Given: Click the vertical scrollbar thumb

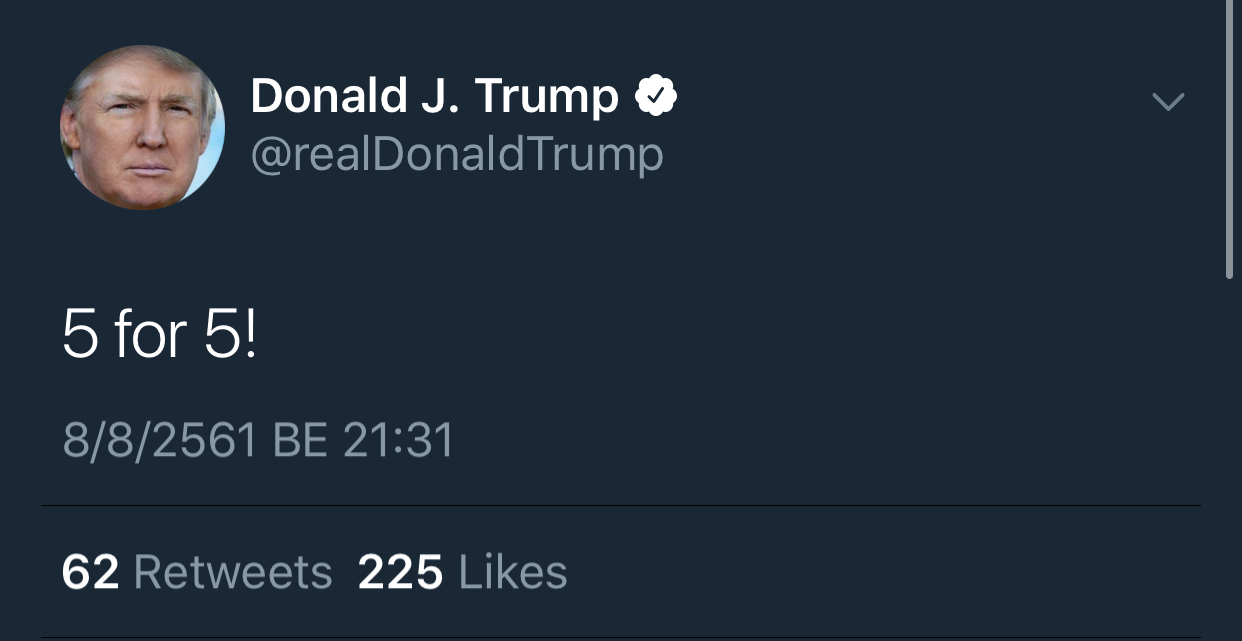Looking at the screenshot, I should [x=1229, y=140].
